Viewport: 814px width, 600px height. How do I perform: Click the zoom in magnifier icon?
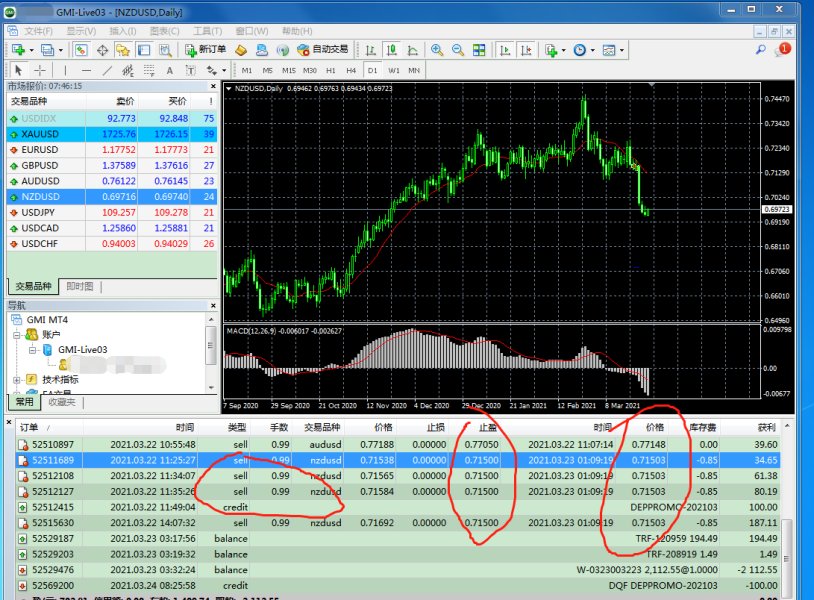pyautogui.click(x=437, y=50)
